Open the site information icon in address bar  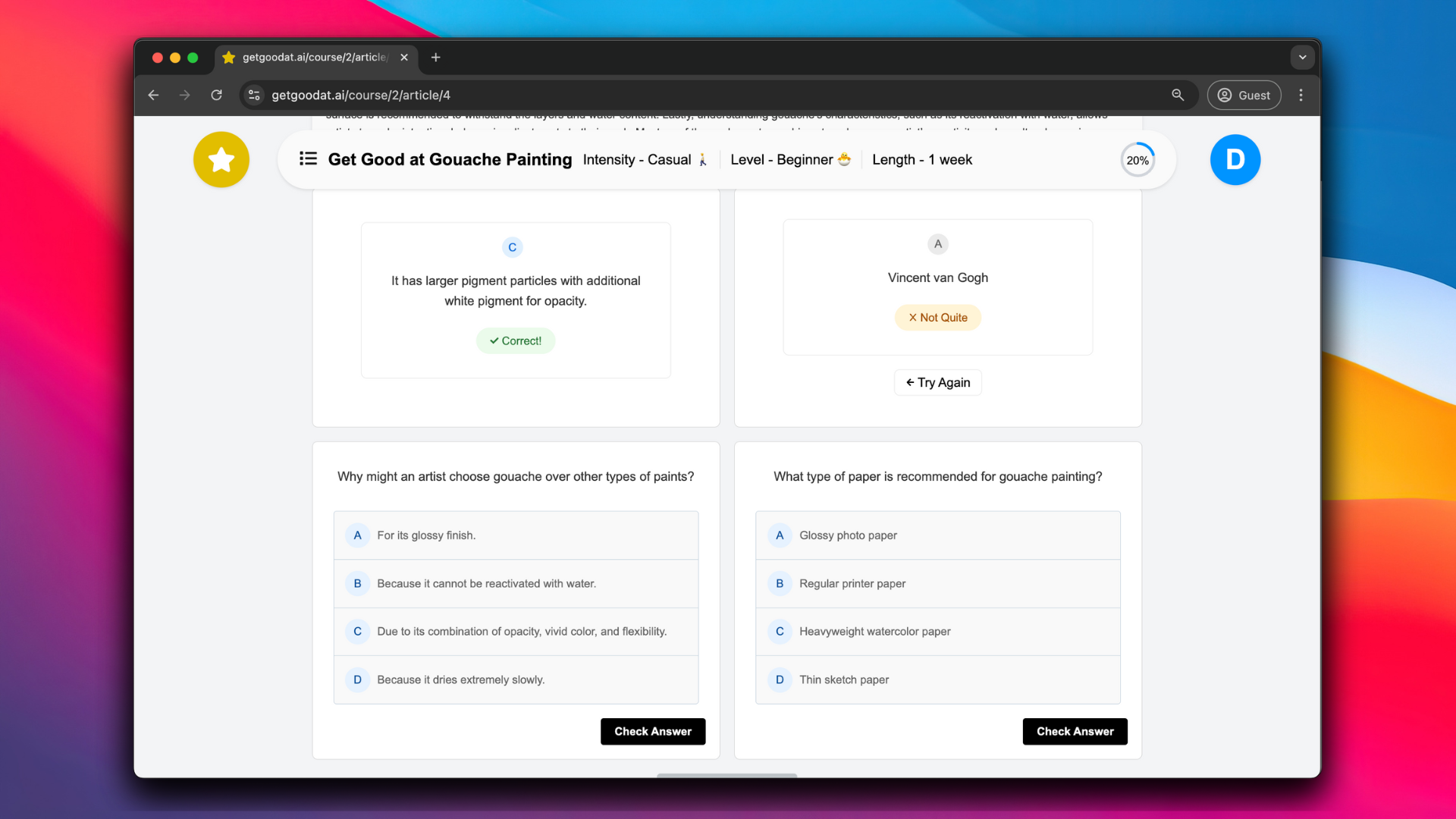pos(255,96)
